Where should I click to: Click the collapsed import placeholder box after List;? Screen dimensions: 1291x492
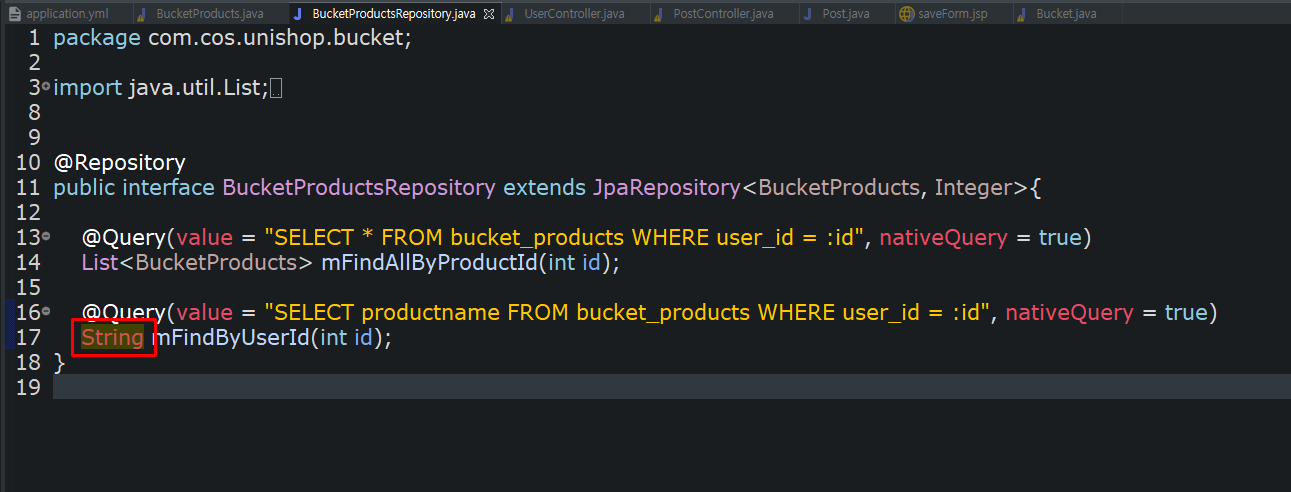point(277,89)
